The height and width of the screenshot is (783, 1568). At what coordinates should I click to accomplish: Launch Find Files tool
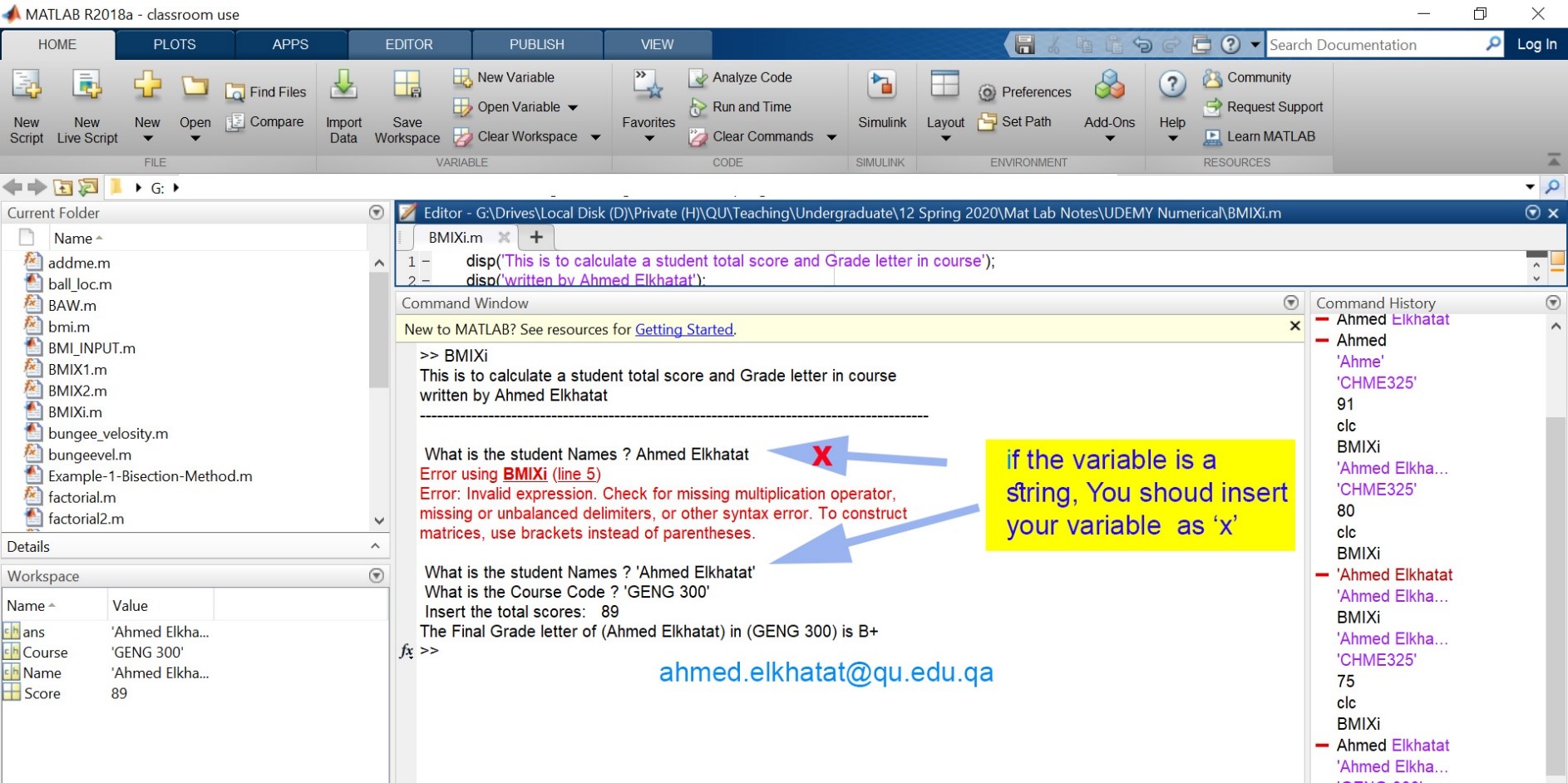pyautogui.click(x=266, y=92)
